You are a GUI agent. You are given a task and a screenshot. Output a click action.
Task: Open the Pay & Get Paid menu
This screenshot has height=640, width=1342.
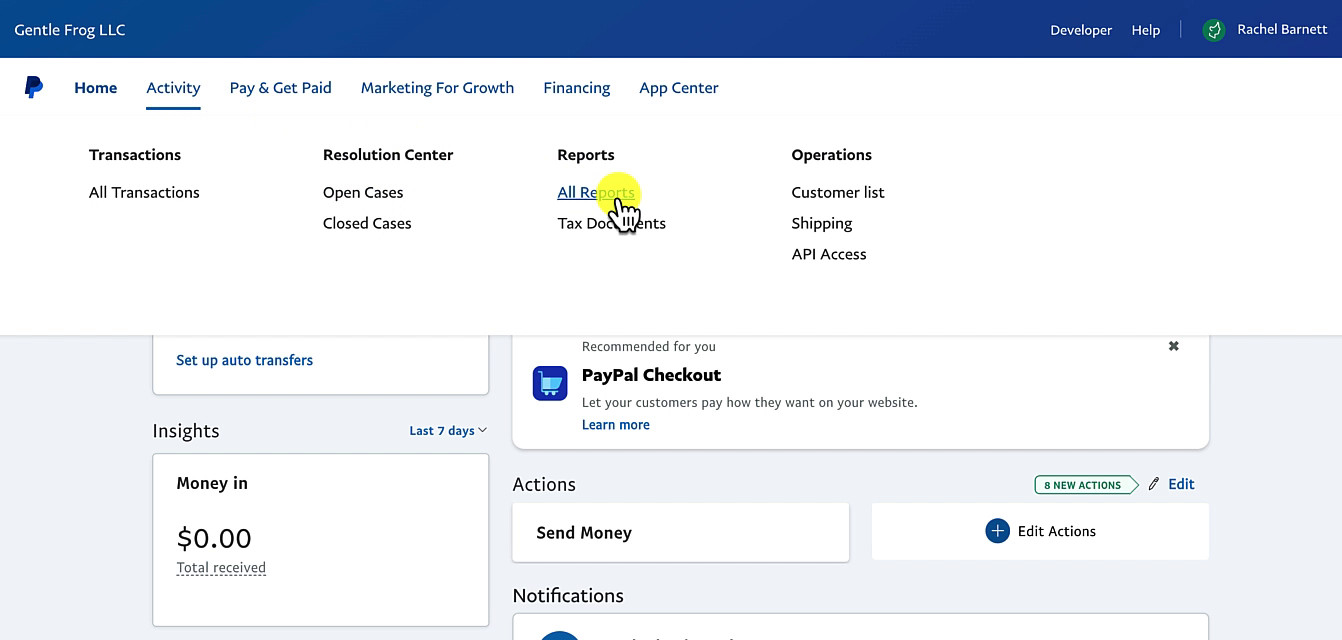tap(281, 88)
